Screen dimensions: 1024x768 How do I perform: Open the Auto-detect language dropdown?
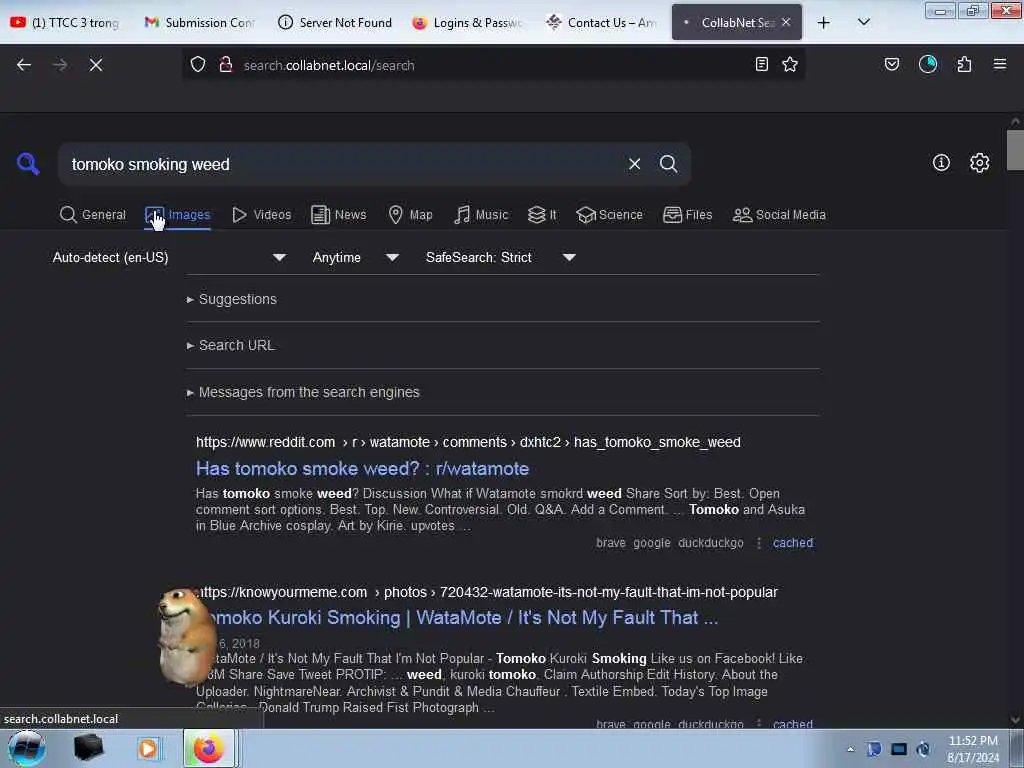(x=169, y=257)
